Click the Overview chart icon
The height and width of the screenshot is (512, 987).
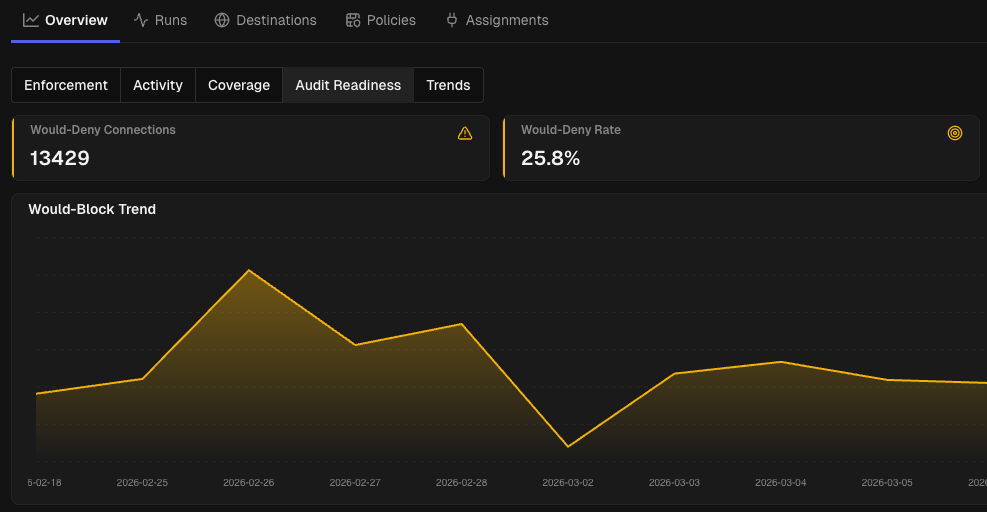pos(31,20)
